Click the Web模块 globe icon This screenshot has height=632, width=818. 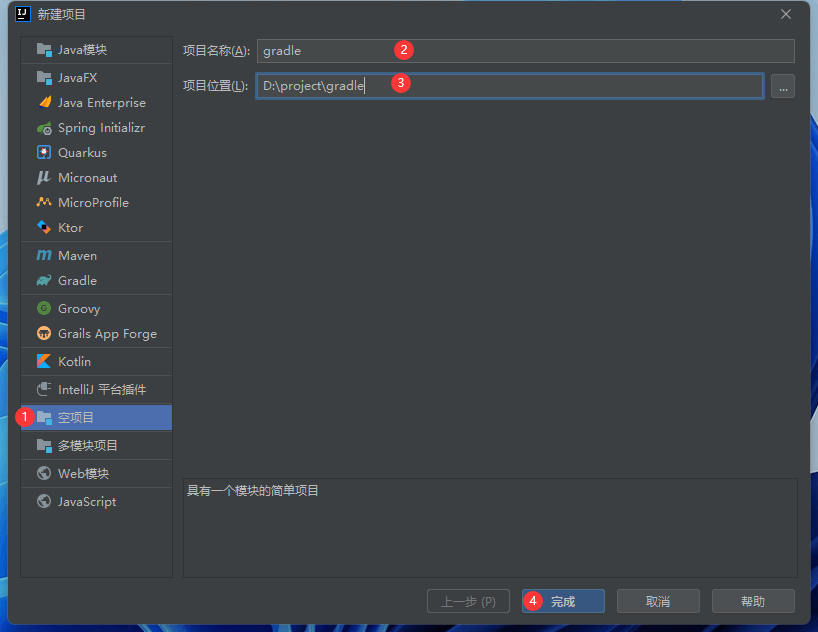tap(44, 473)
